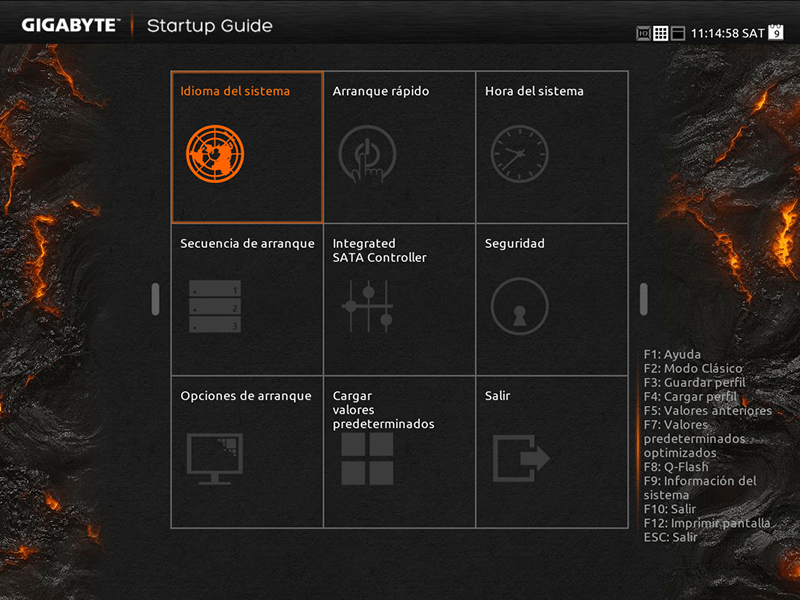This screenshot has width=800, height=600.
Task: Select the F2: Modo Clásico entry
Action: (693, 368)
